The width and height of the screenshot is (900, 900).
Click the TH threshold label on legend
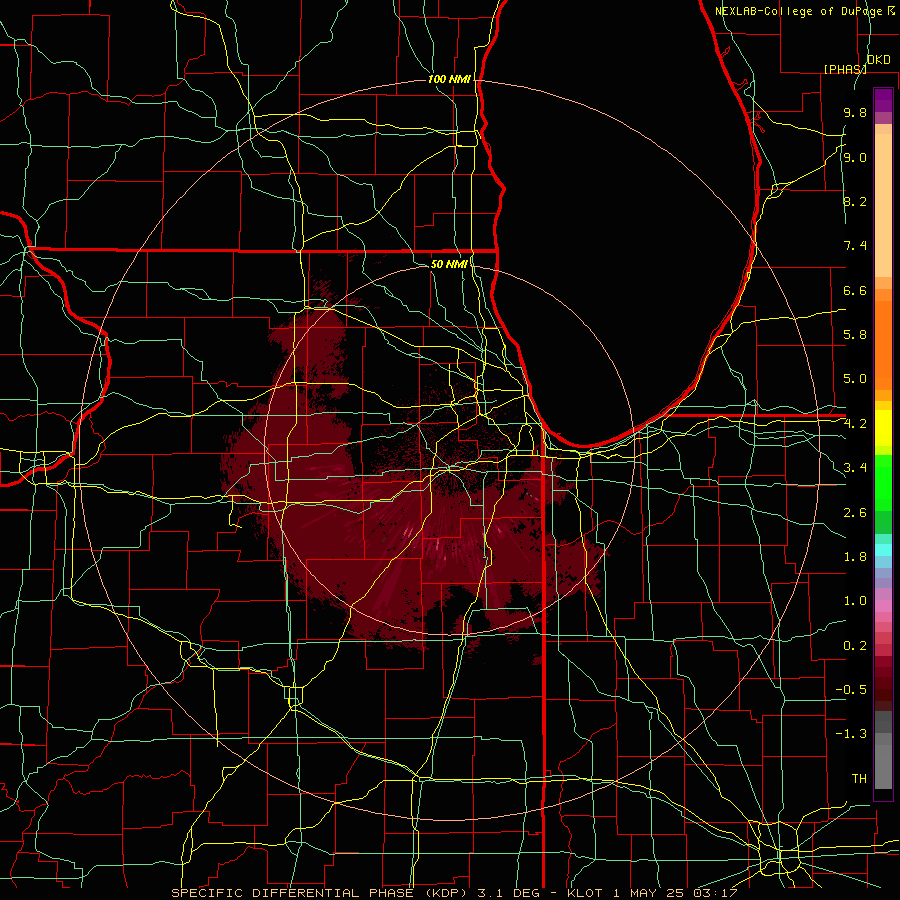point(859,779)
